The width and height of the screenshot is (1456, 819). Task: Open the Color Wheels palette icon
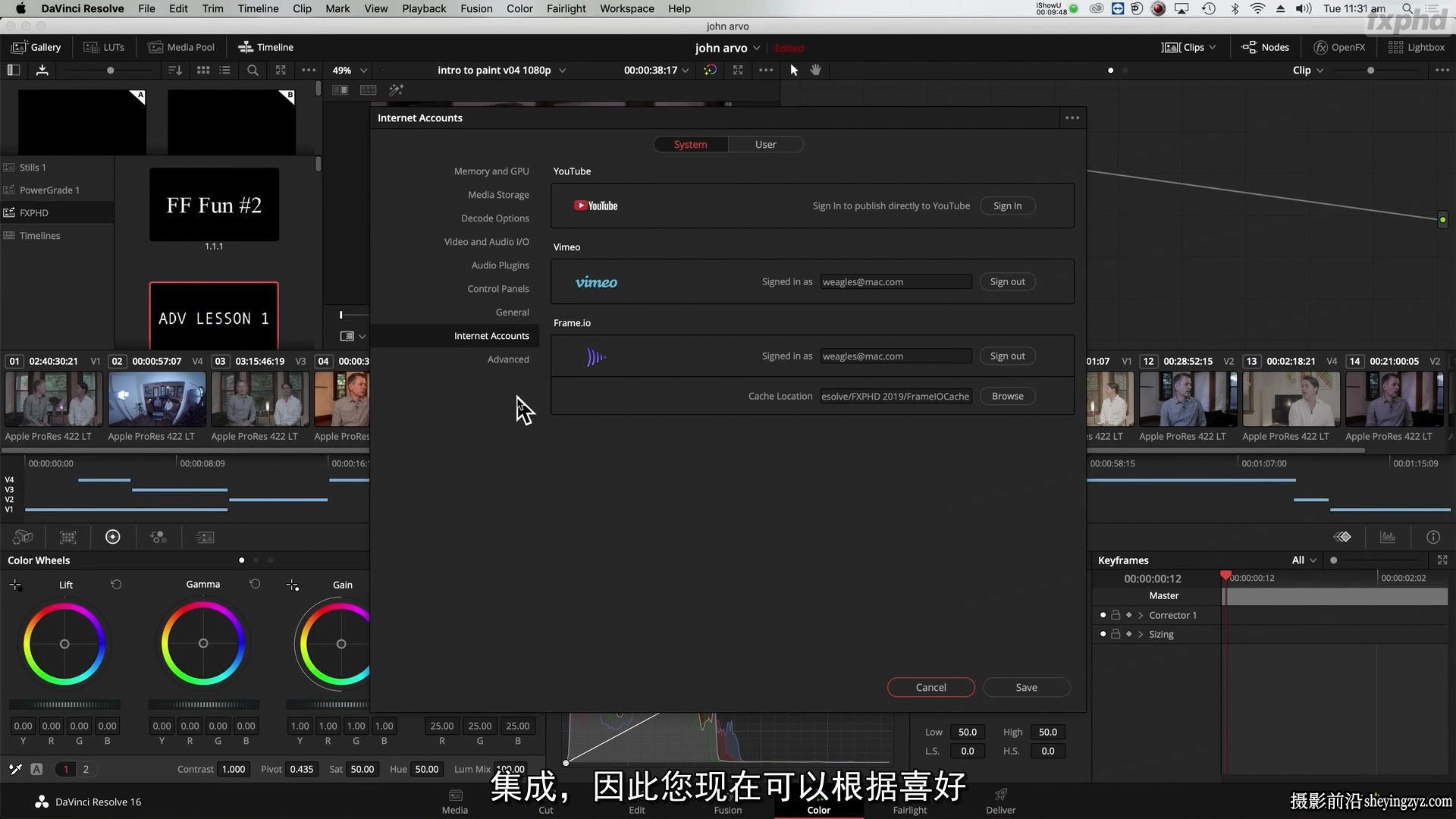112,537
